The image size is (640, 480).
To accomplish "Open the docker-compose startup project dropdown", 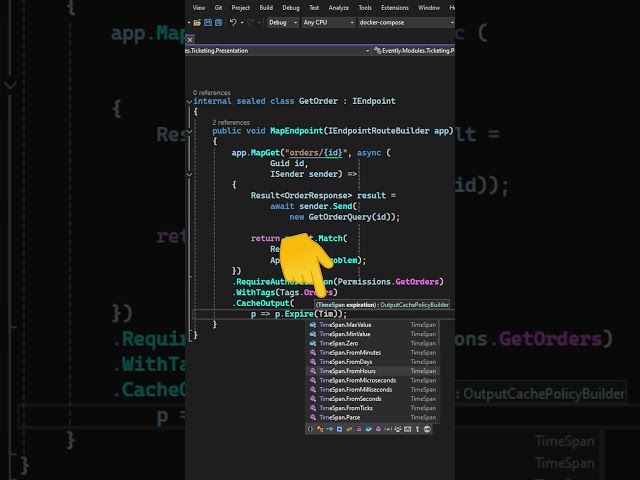I will [x=406, y=22].
